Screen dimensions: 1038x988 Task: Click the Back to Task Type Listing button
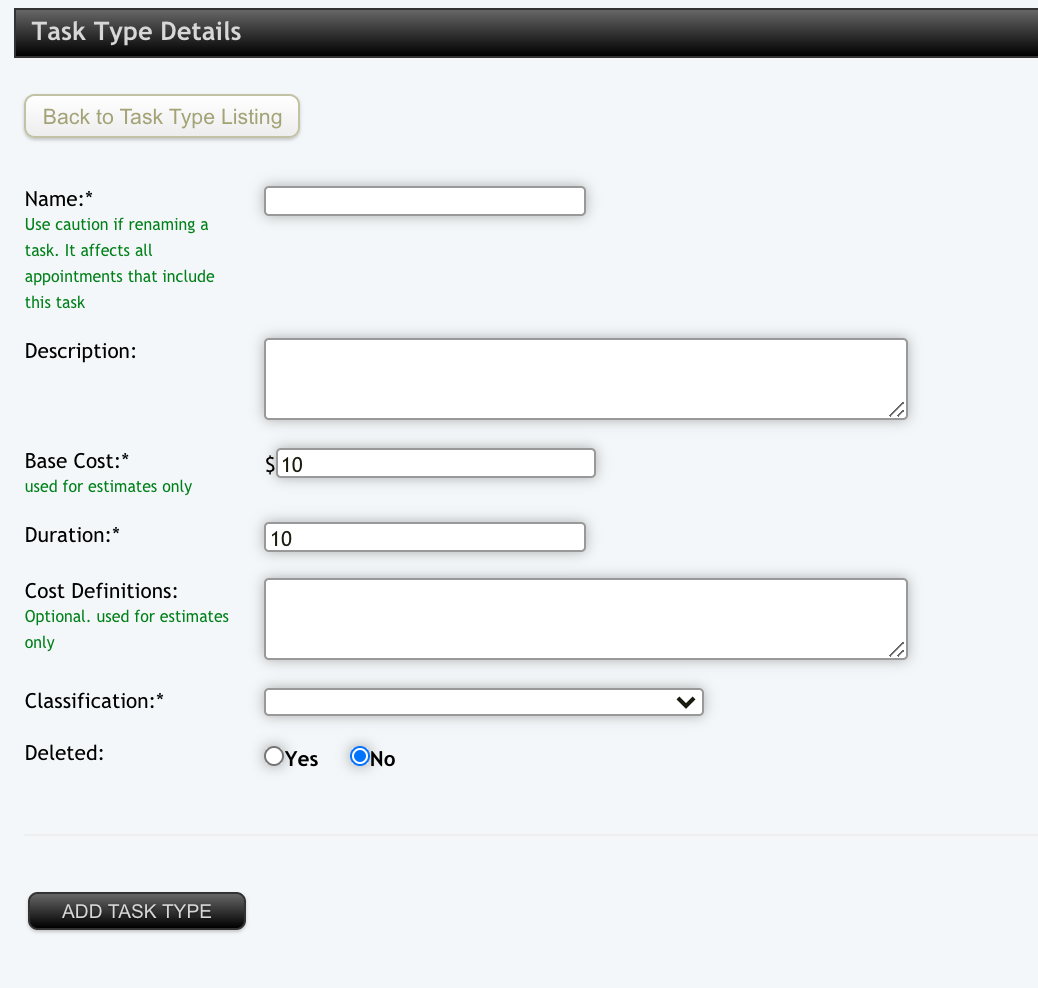point(162,117)
